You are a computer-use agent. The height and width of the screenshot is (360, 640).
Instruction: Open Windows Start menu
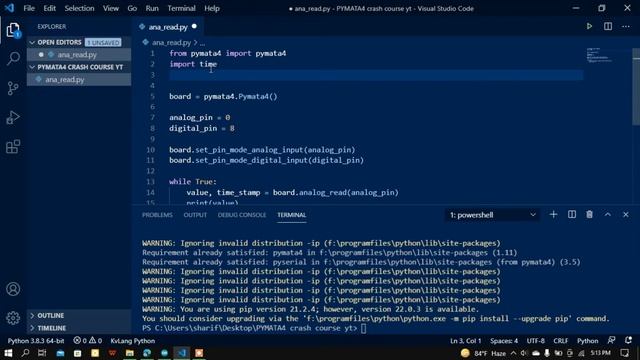[x=8, y=353]
